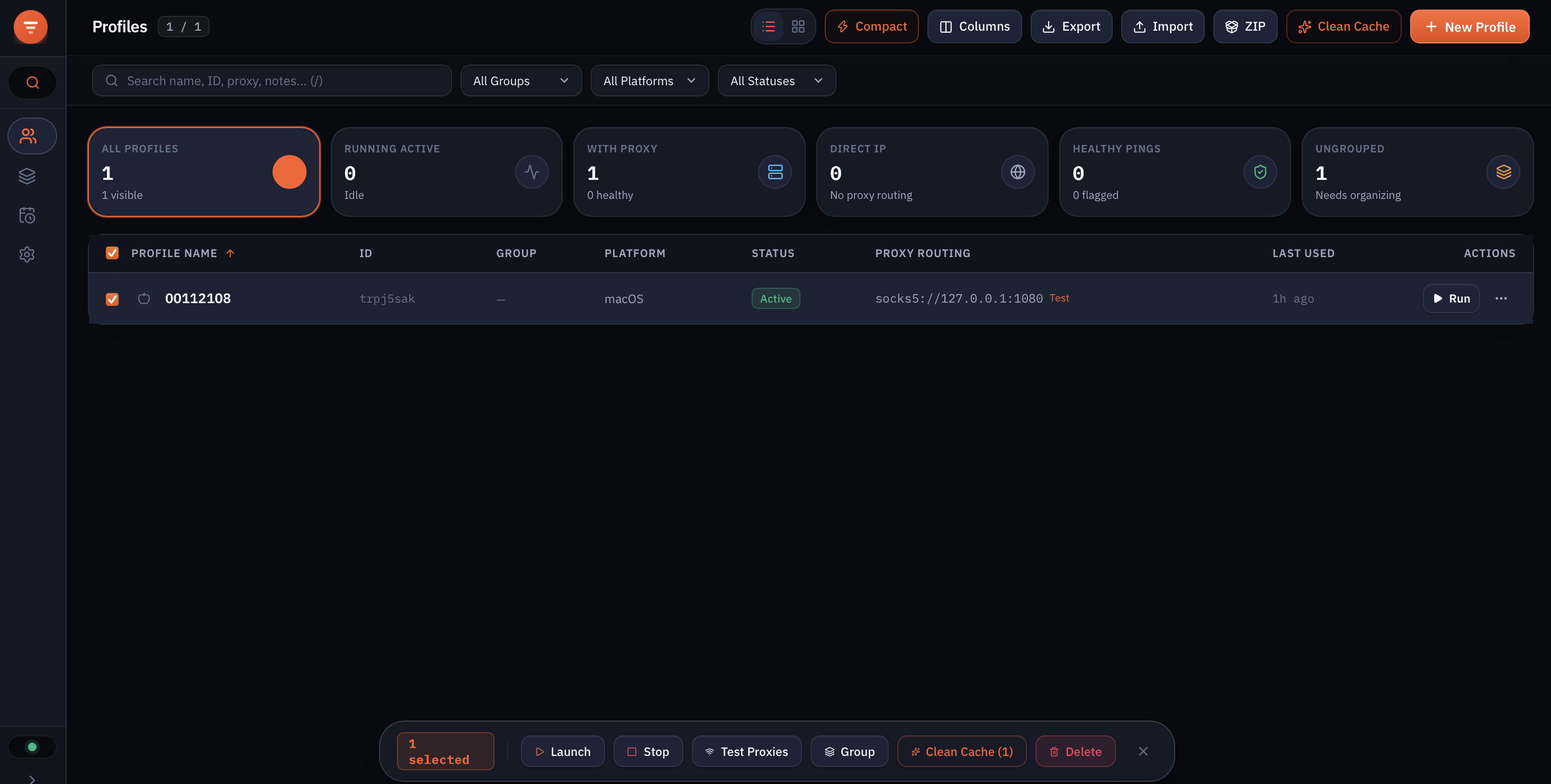This screenshot has width=1551, height=784.
Task: Click the ID trpj5sak cell
Action: (x=386, y=298)
